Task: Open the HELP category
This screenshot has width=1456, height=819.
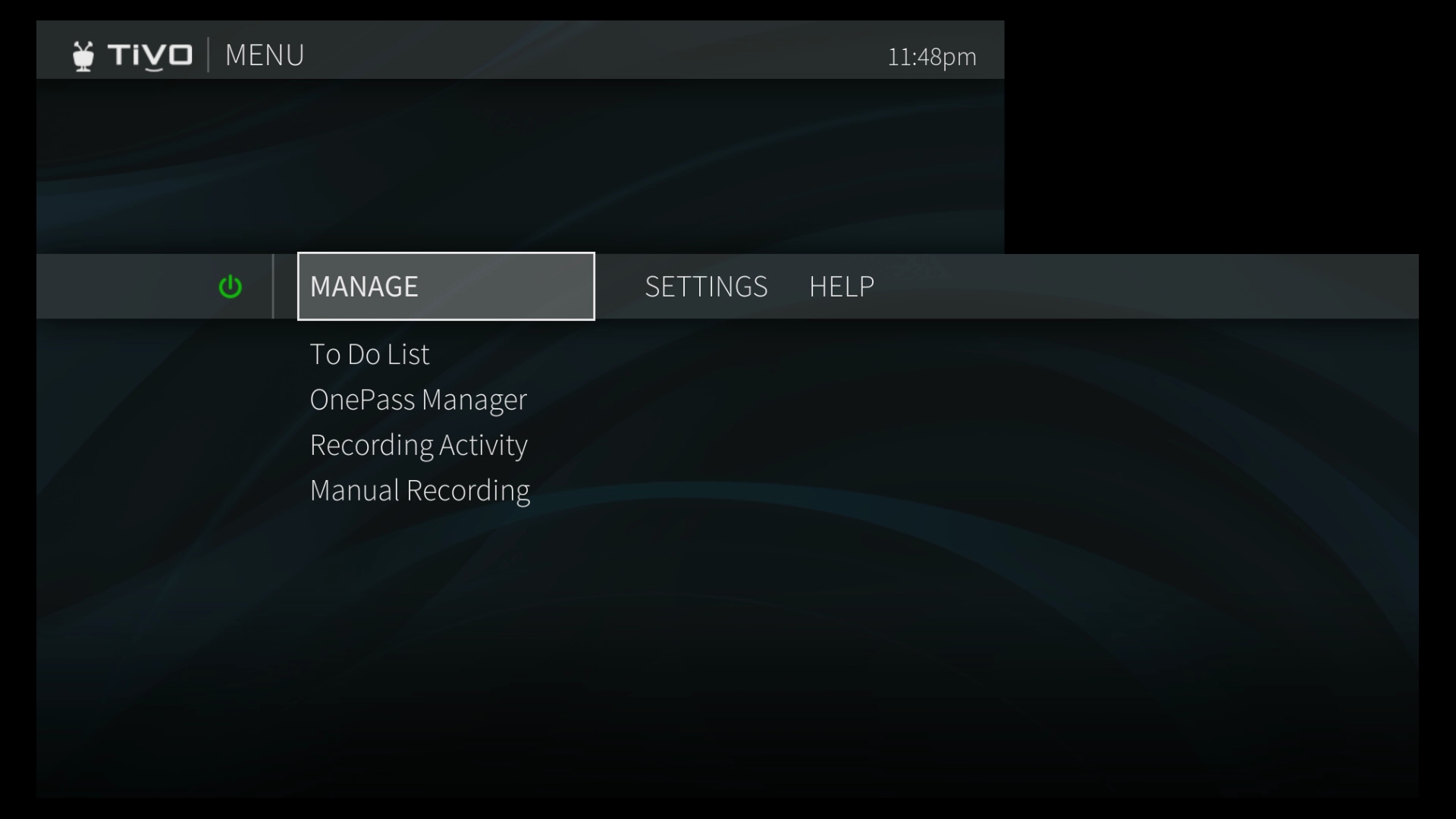Action: 841,287
